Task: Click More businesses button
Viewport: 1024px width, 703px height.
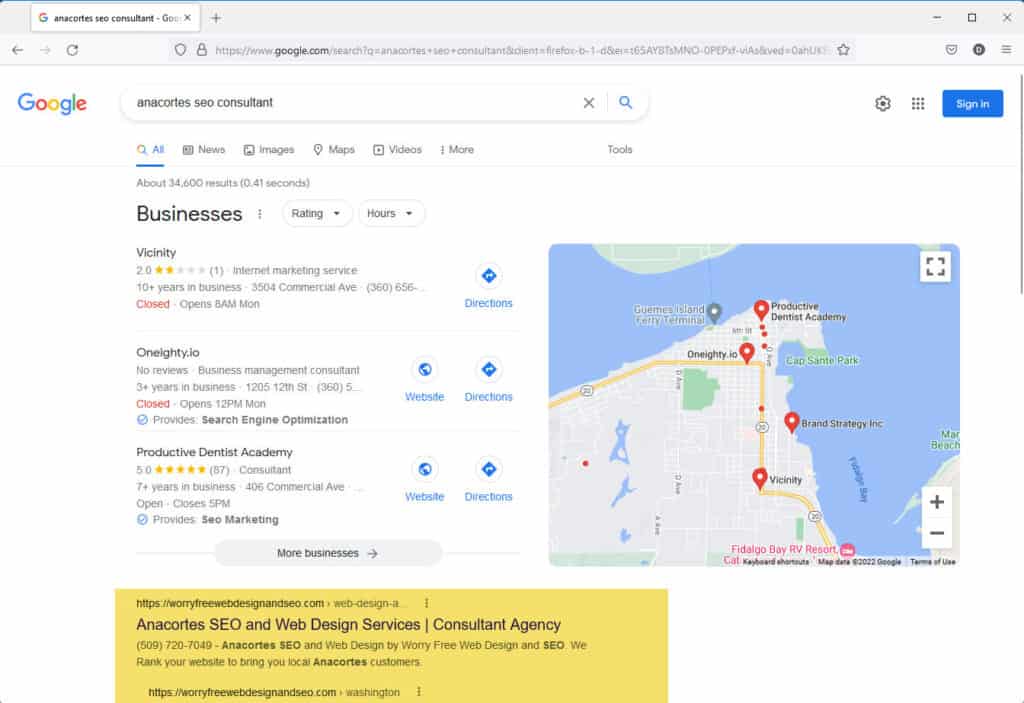Action: point(328,553)
